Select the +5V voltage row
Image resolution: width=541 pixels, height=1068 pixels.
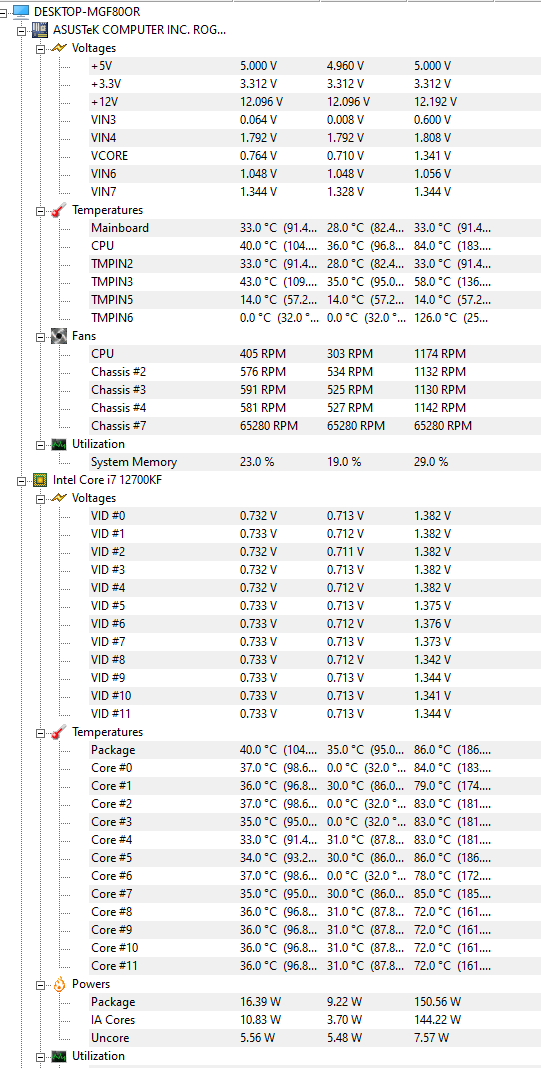click(x=314, y=66)
